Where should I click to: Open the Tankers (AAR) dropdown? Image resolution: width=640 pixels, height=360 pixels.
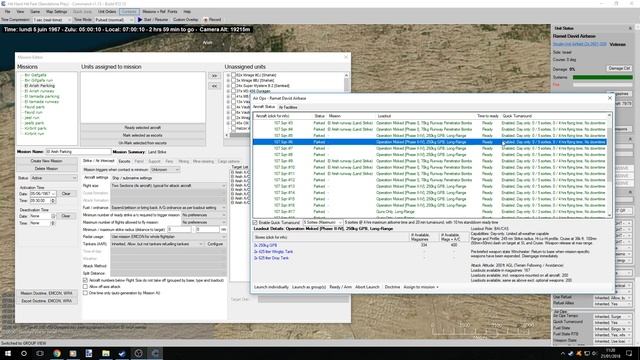157,244
